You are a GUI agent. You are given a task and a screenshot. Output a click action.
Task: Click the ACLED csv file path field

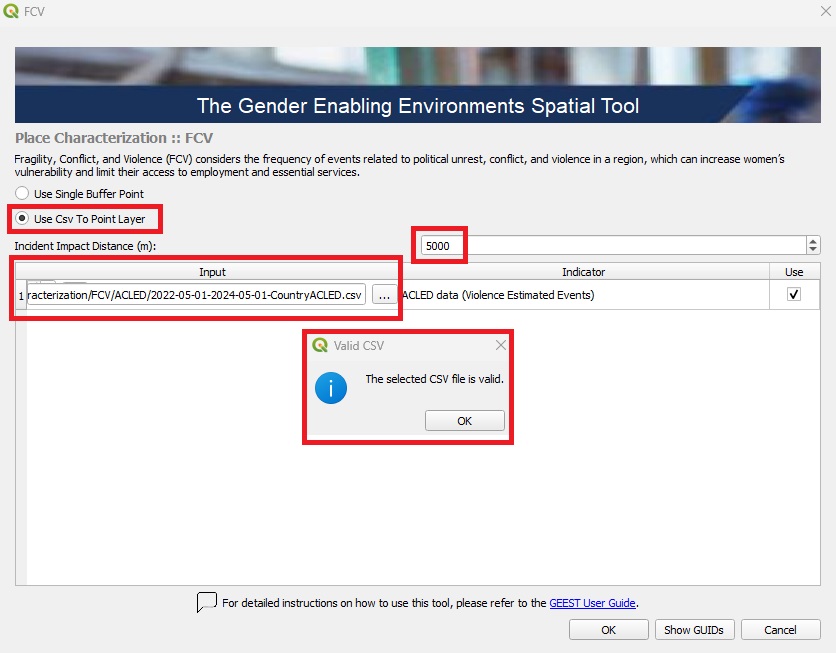coord(196,295)
